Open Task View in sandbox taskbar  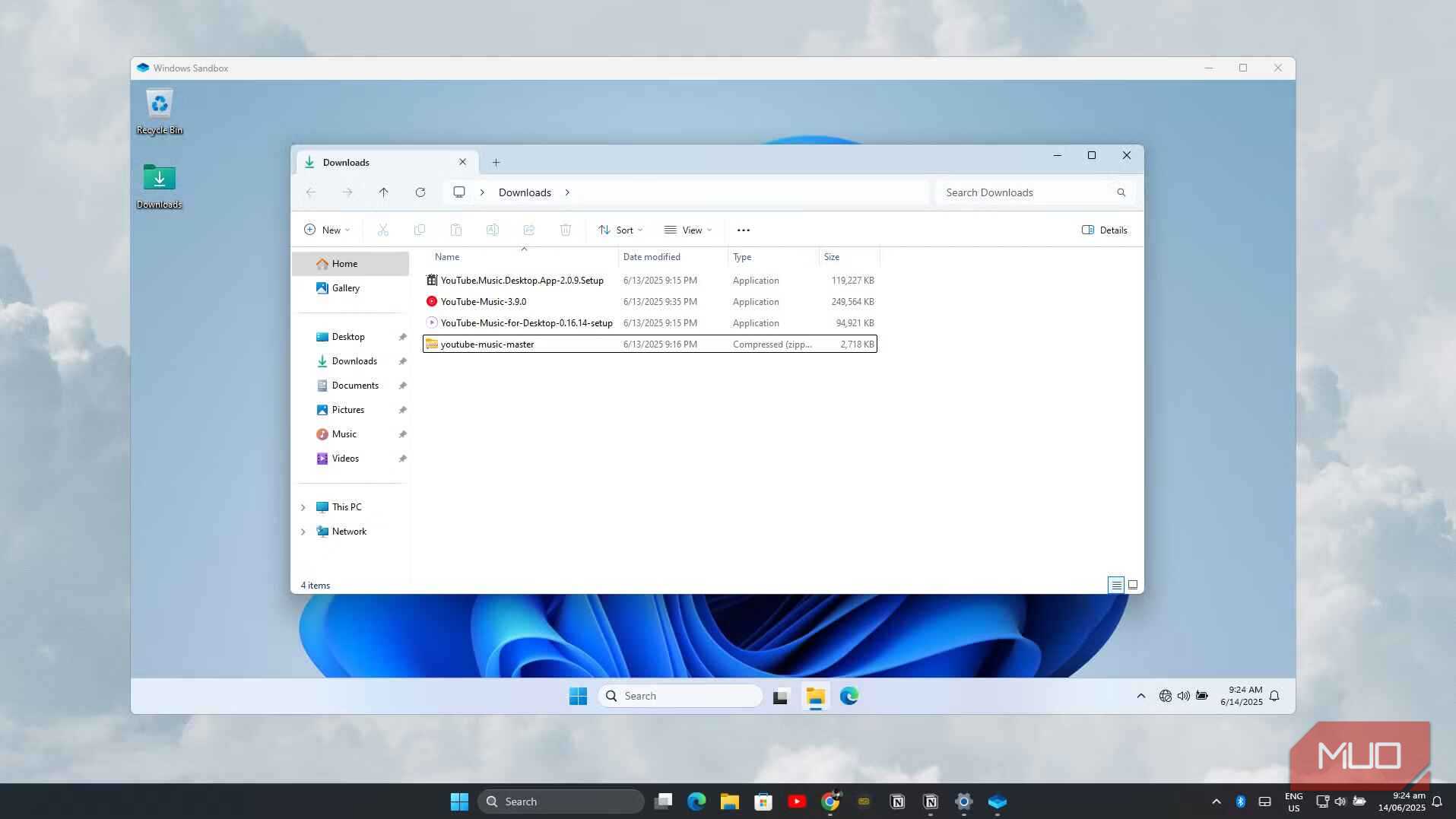click(780, 696)
